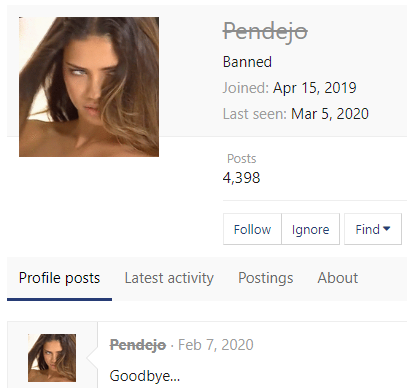Click the Posts label above the count
The height and width of the screenshot is (388, 407).
coord(242,159)
